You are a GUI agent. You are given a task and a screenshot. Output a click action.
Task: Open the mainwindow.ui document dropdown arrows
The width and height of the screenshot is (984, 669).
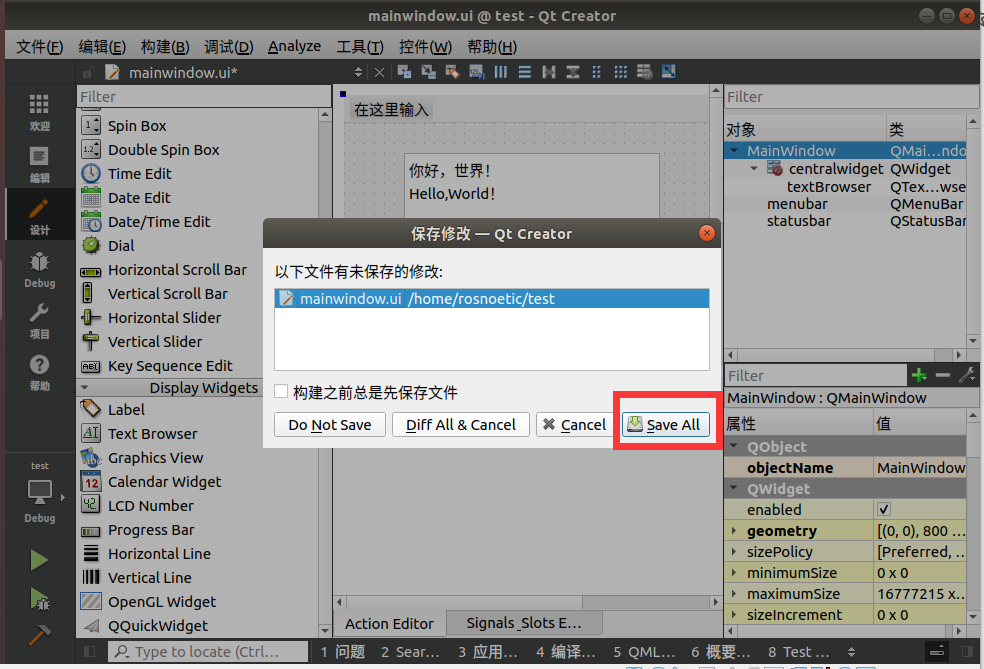pyautogui.click(x=358, y=73)
